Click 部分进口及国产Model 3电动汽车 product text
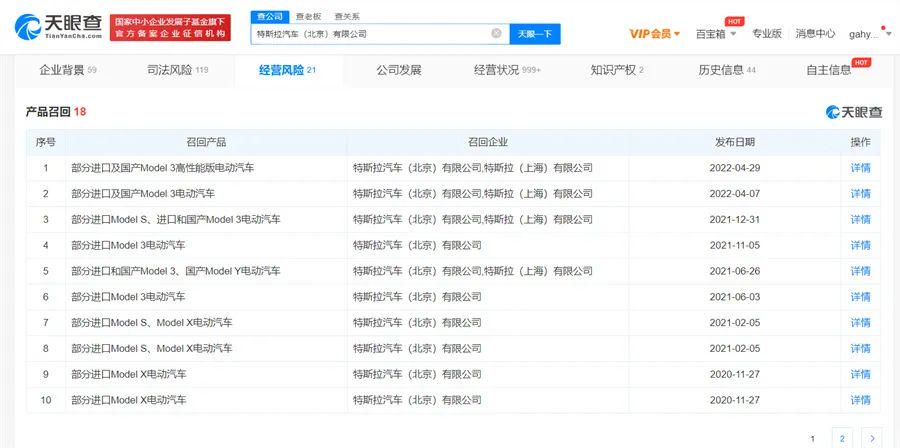 143,194
